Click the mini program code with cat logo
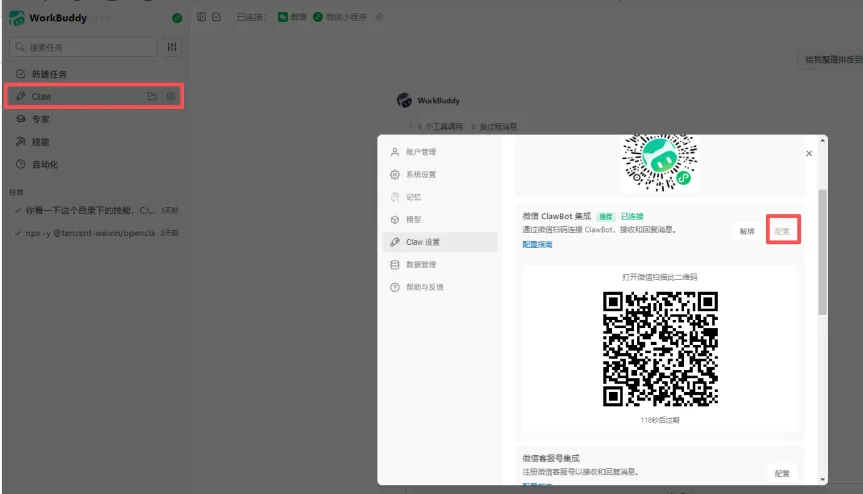The height and width of the screenshot is (494, 863). pos(660,162)
